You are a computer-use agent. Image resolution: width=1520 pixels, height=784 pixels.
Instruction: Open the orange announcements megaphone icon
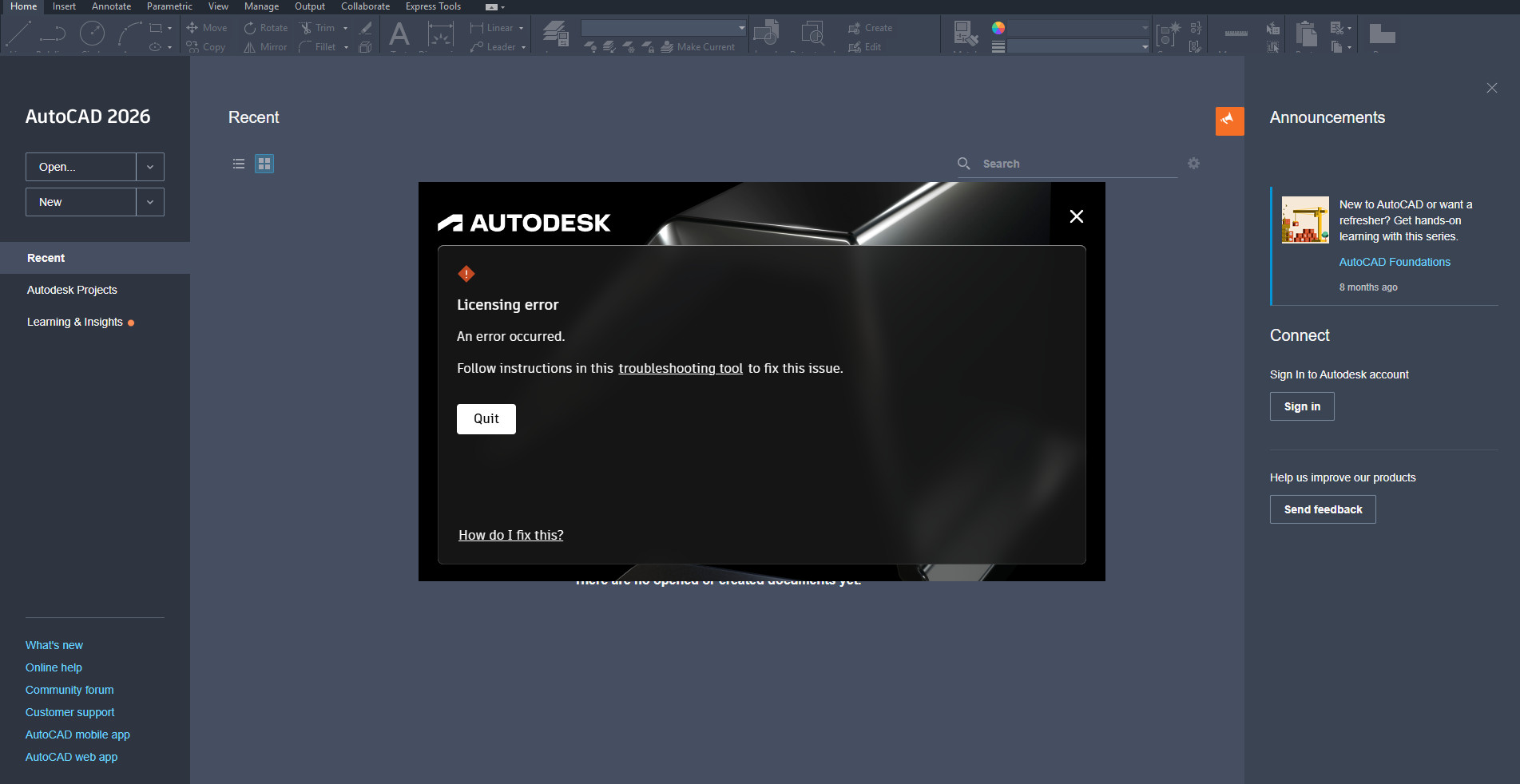point(1229,121)
